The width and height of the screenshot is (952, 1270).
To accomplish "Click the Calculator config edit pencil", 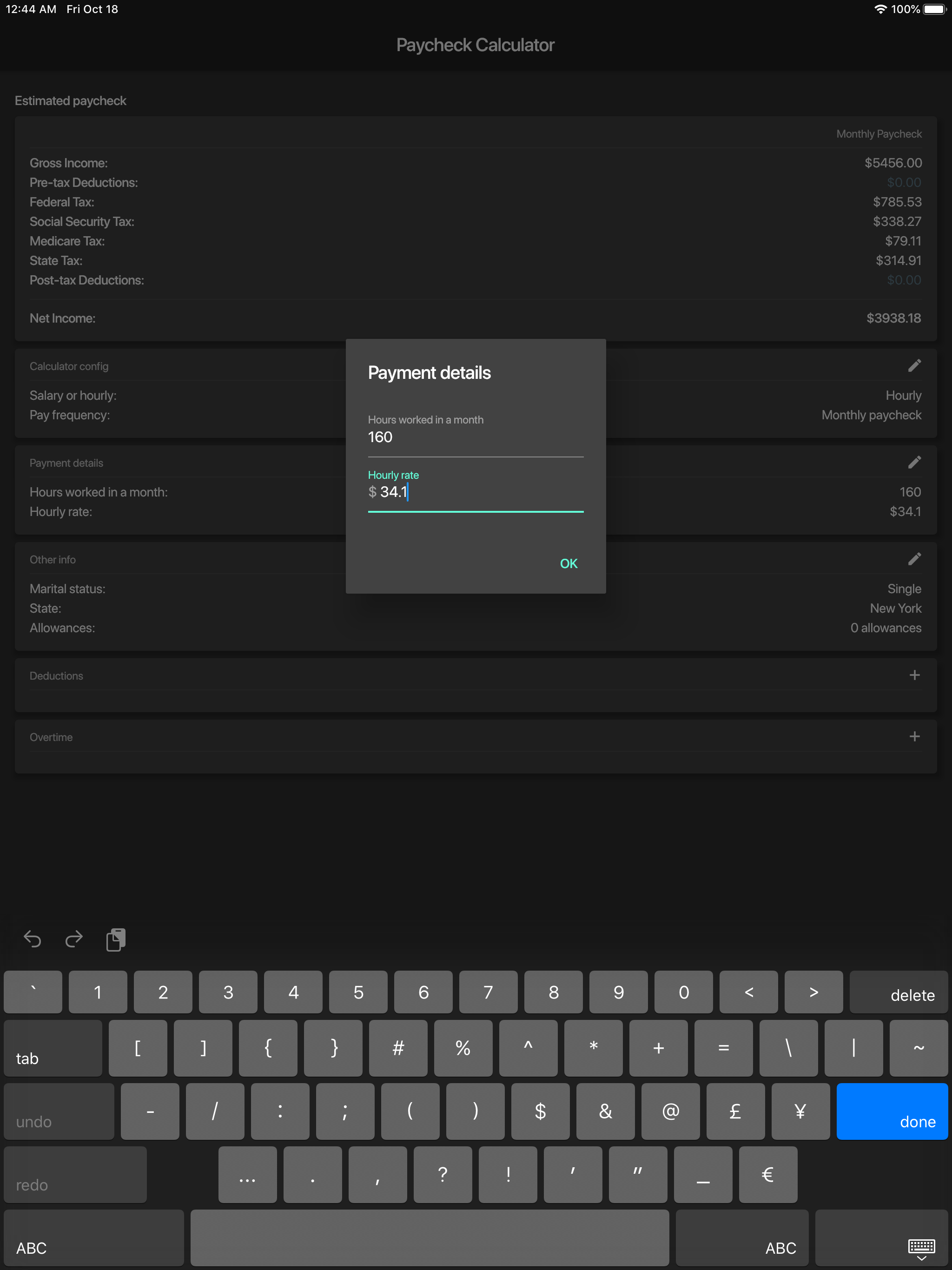I will coord(914,366).
